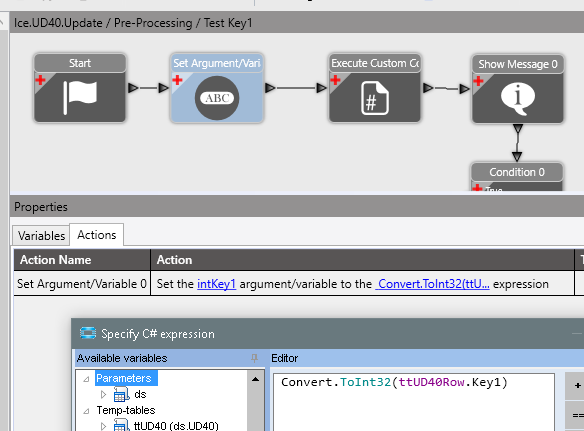Select the Execute Custom Code node

pyautogui.click(x=375, y=88)
